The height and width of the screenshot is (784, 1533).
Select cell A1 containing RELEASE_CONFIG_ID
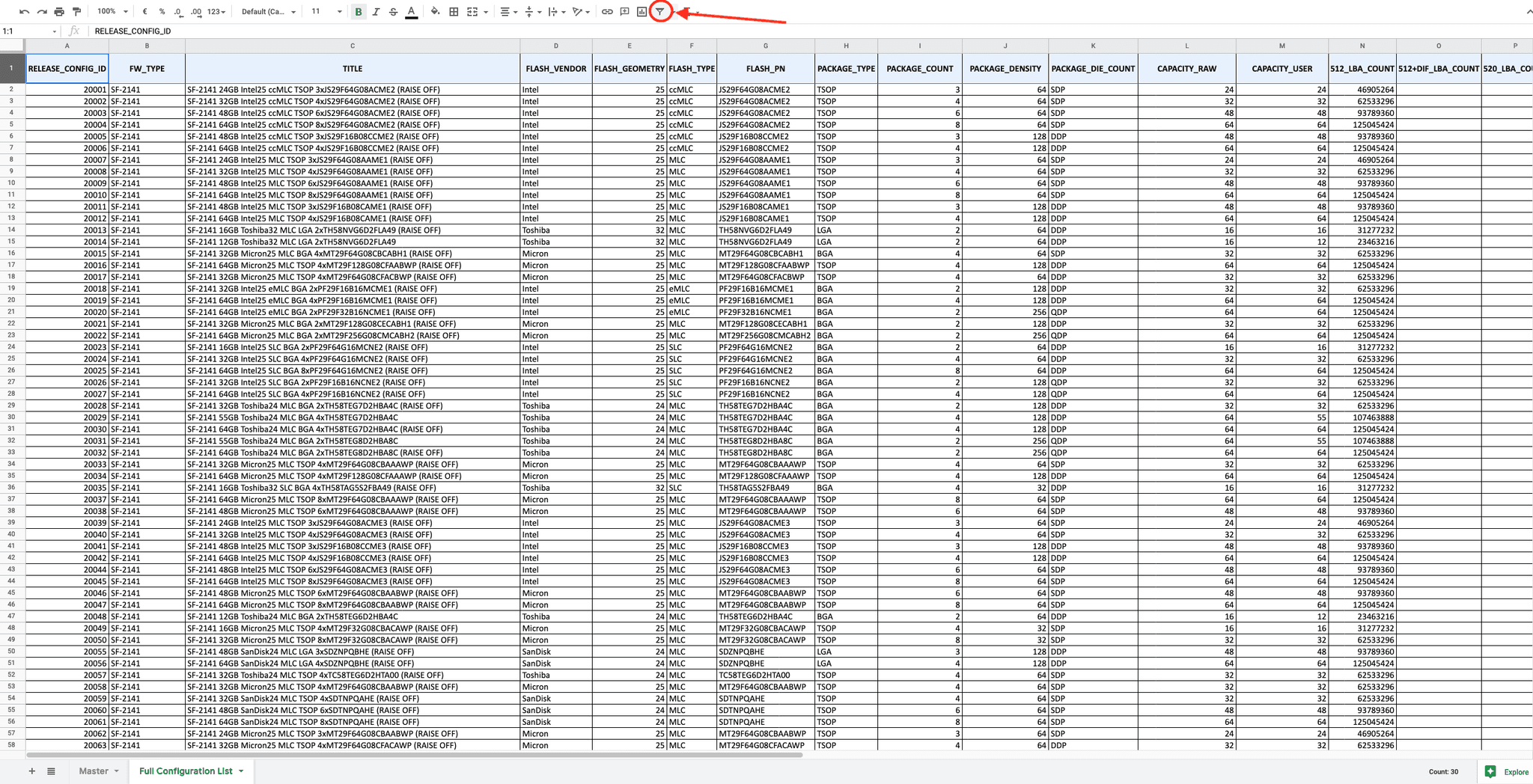click(x=67, y=68)
